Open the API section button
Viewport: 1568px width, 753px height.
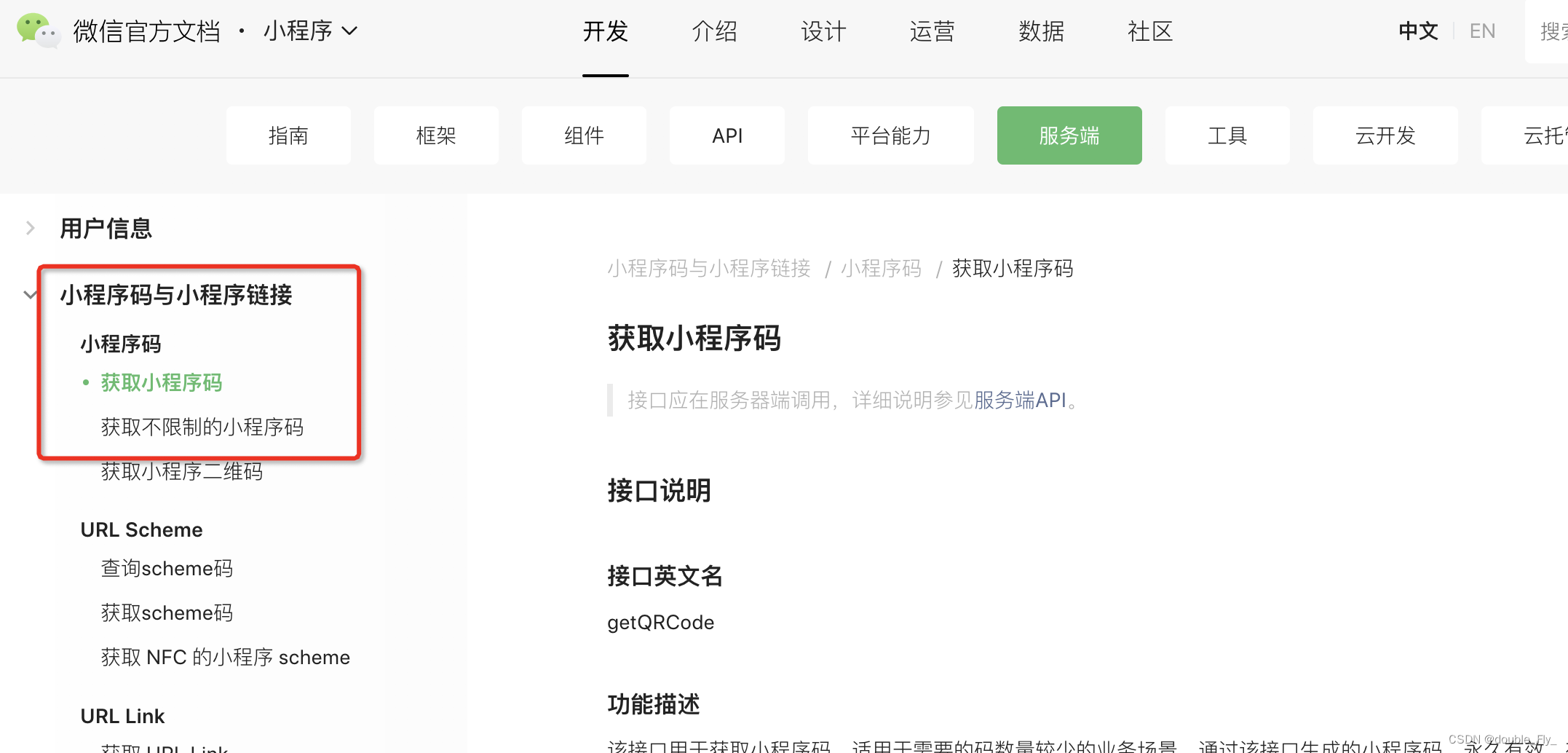727,135
